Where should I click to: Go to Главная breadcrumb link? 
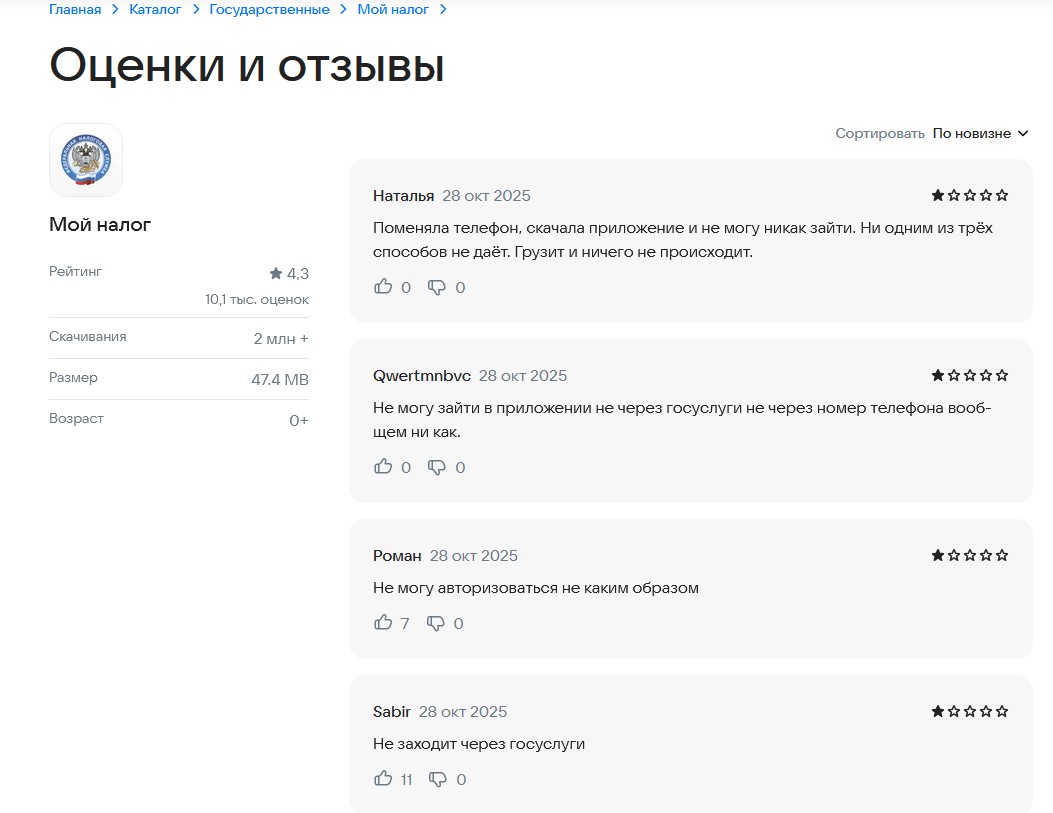[x=75, y=9]
